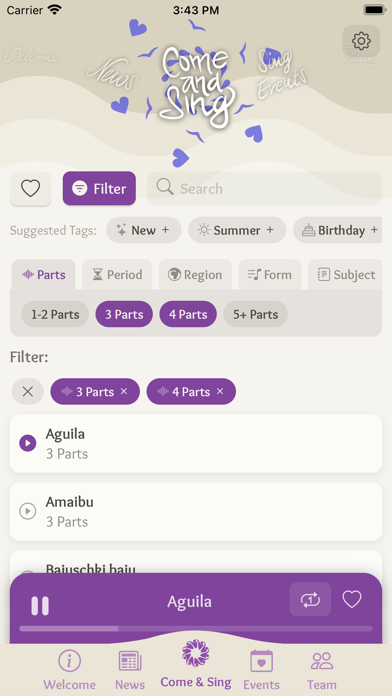Viewport: 392px width, 696px height.
Task: Switch to the Period filter tab
Action: click(x=117, y=275)
